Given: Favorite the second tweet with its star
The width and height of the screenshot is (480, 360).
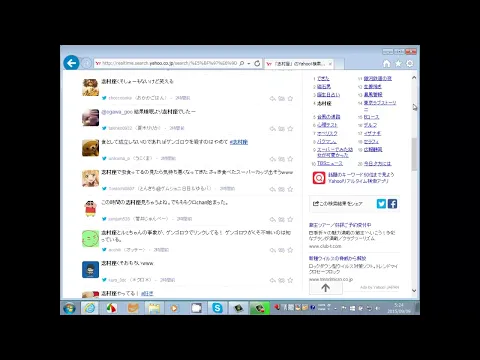Looking at the screenshot, I should (290, 129).
